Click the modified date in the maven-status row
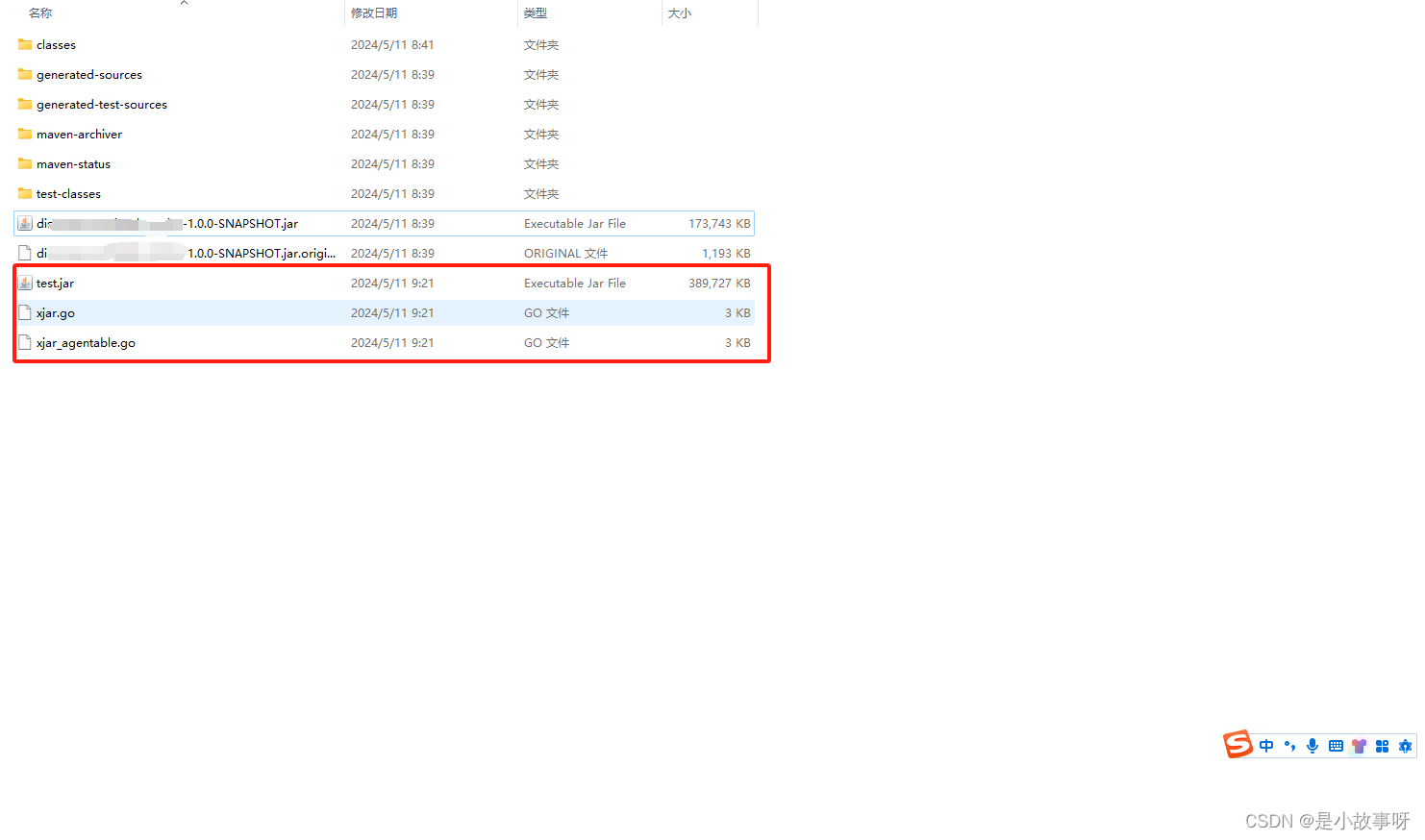Screen dimensions: 1425x840 [x=392, y=163]
